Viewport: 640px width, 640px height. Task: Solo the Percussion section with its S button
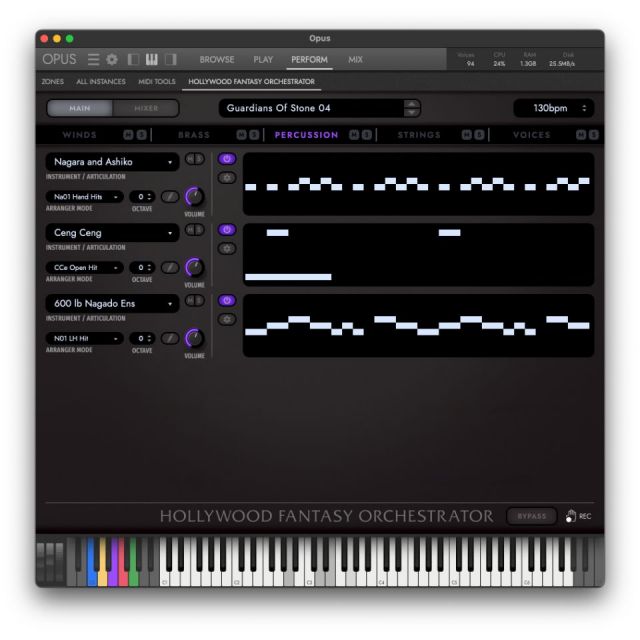coord(367,135)
